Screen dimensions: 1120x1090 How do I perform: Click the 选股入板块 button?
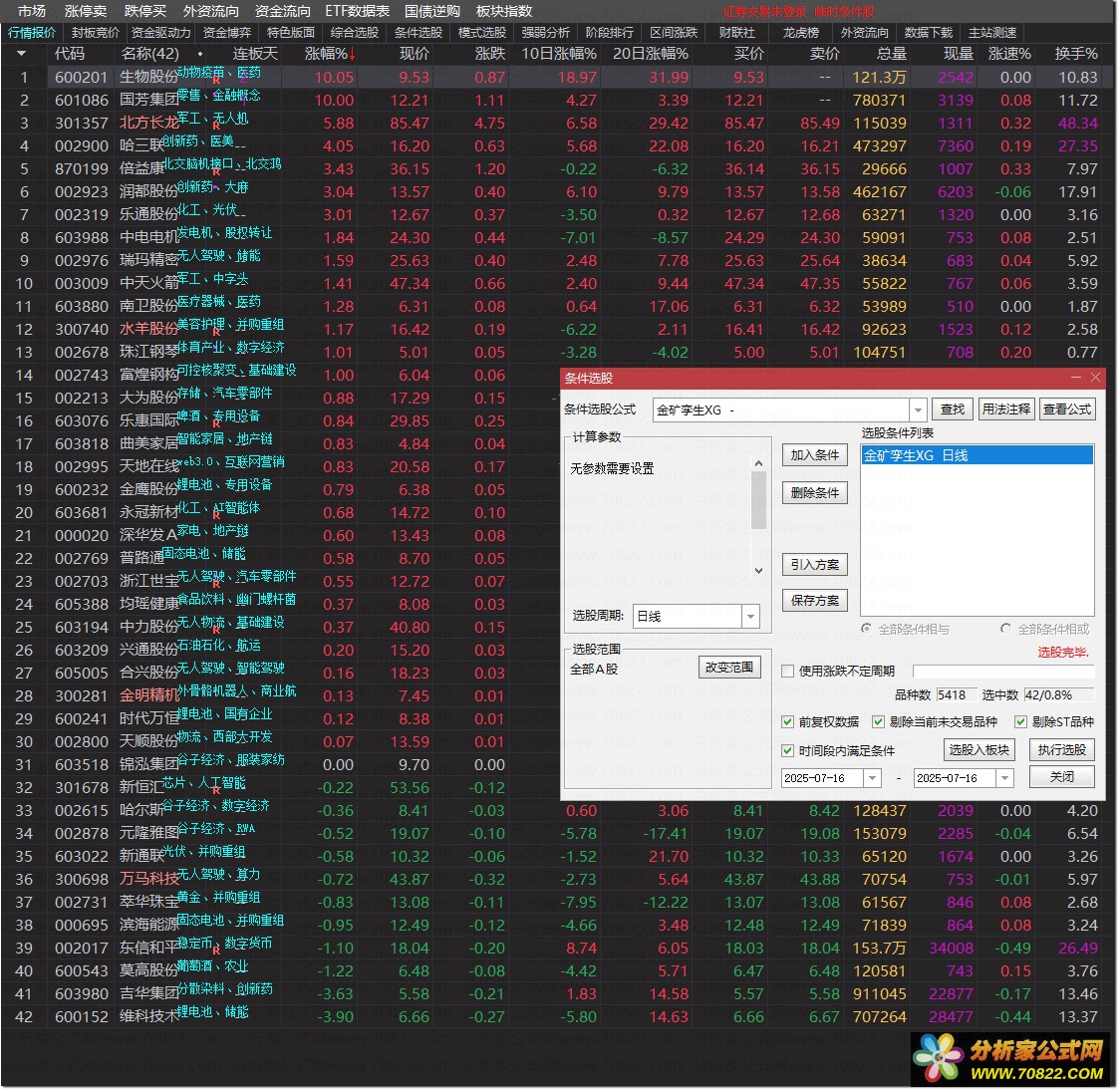coord(980,750)
